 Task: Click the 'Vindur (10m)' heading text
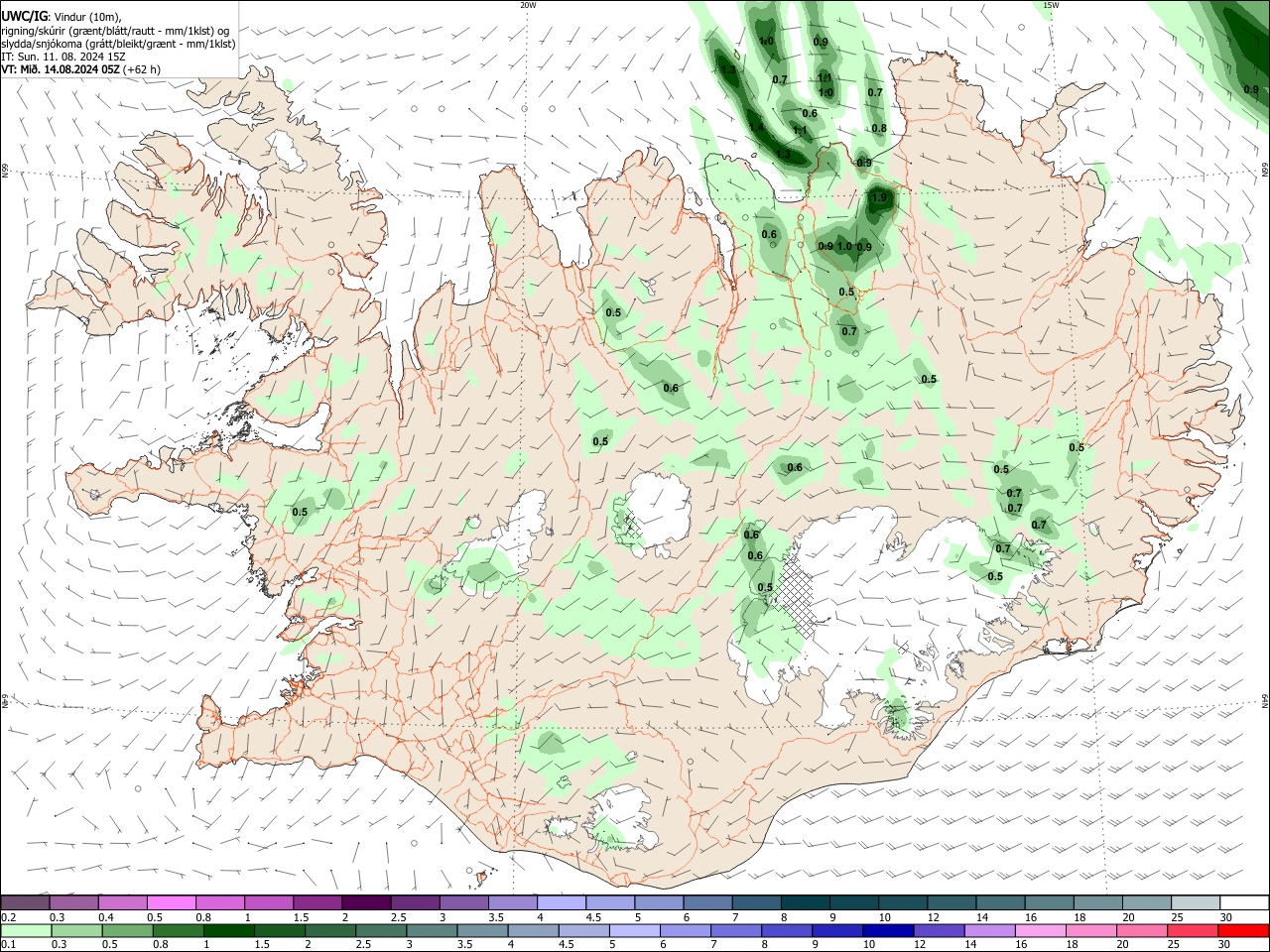[87, 16]
